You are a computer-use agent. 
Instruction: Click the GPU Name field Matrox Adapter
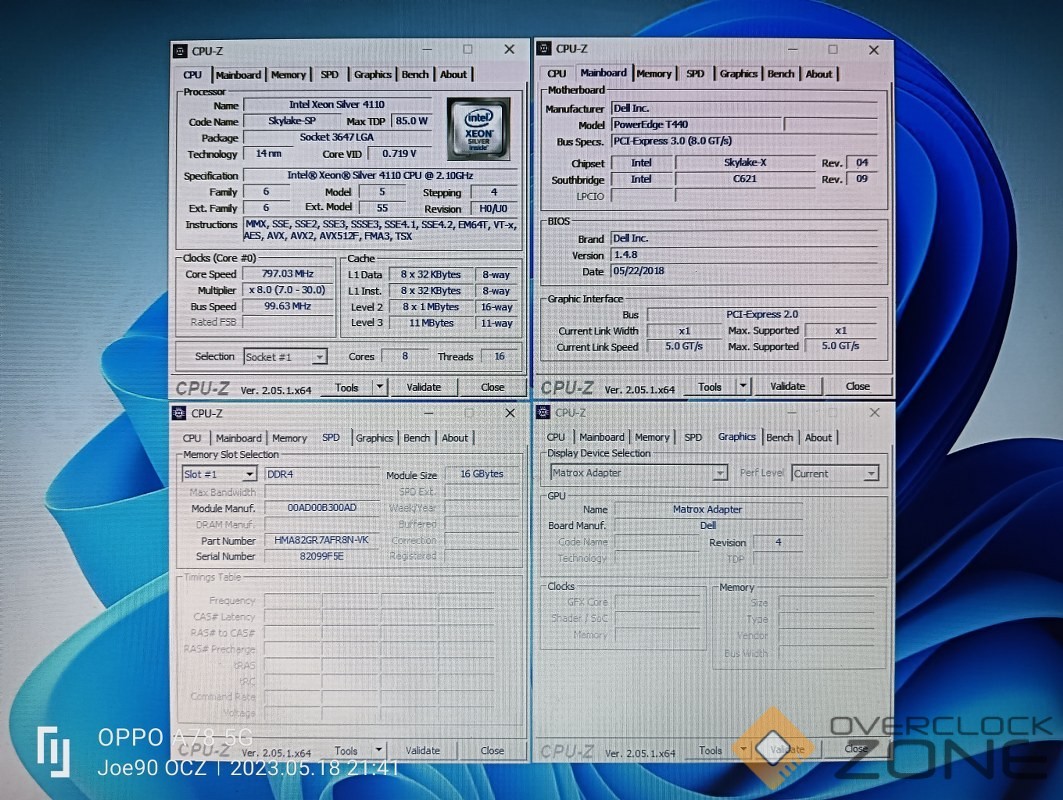pyautogui.click(x=707, y=509)
